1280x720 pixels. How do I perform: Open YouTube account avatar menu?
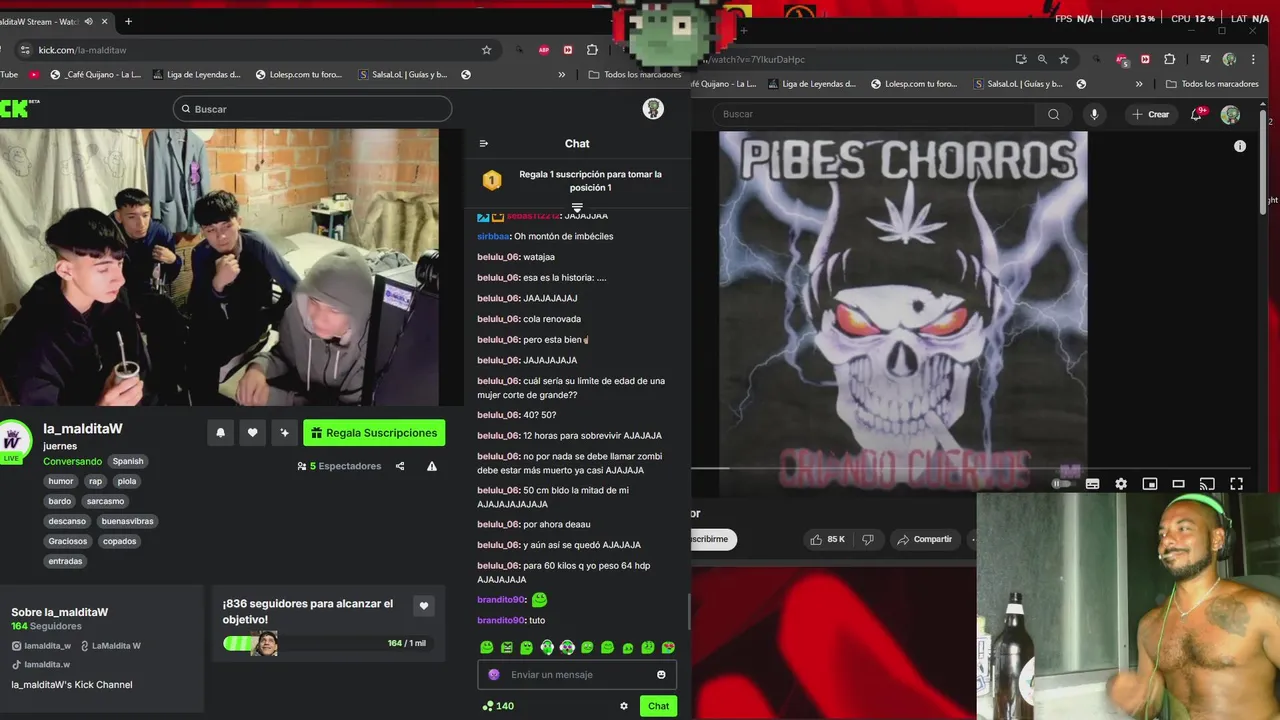(1231, 114)
